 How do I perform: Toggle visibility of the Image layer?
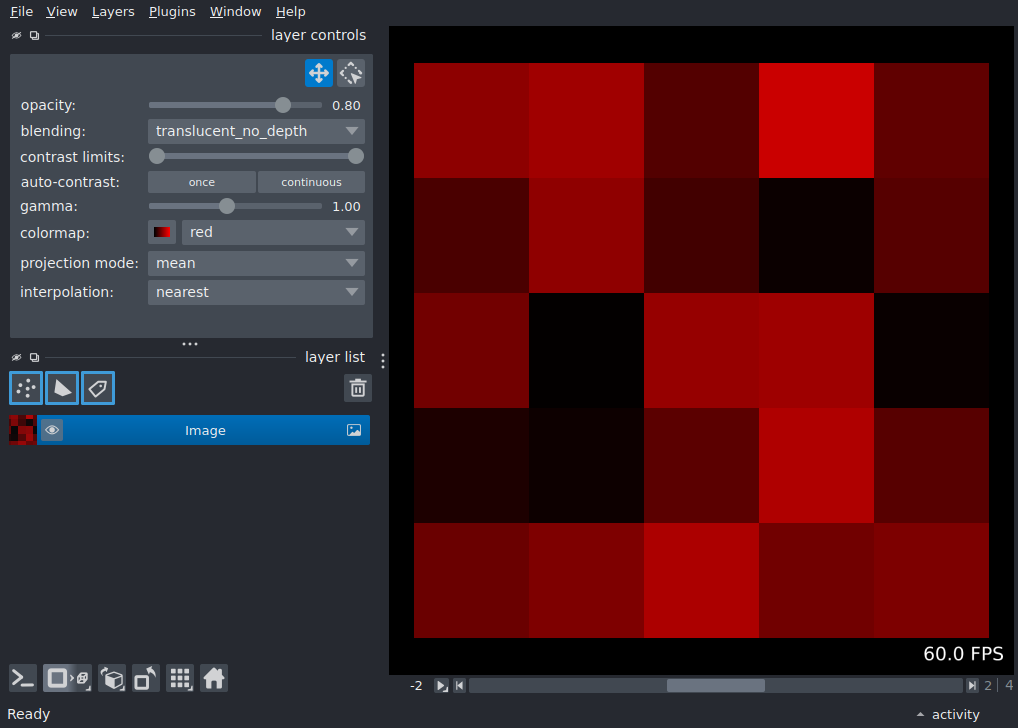(x=53, y=430)
